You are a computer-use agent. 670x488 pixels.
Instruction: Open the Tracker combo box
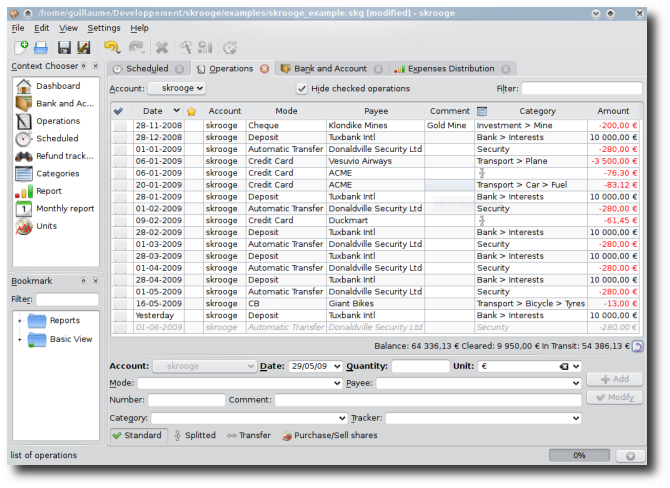483,418
